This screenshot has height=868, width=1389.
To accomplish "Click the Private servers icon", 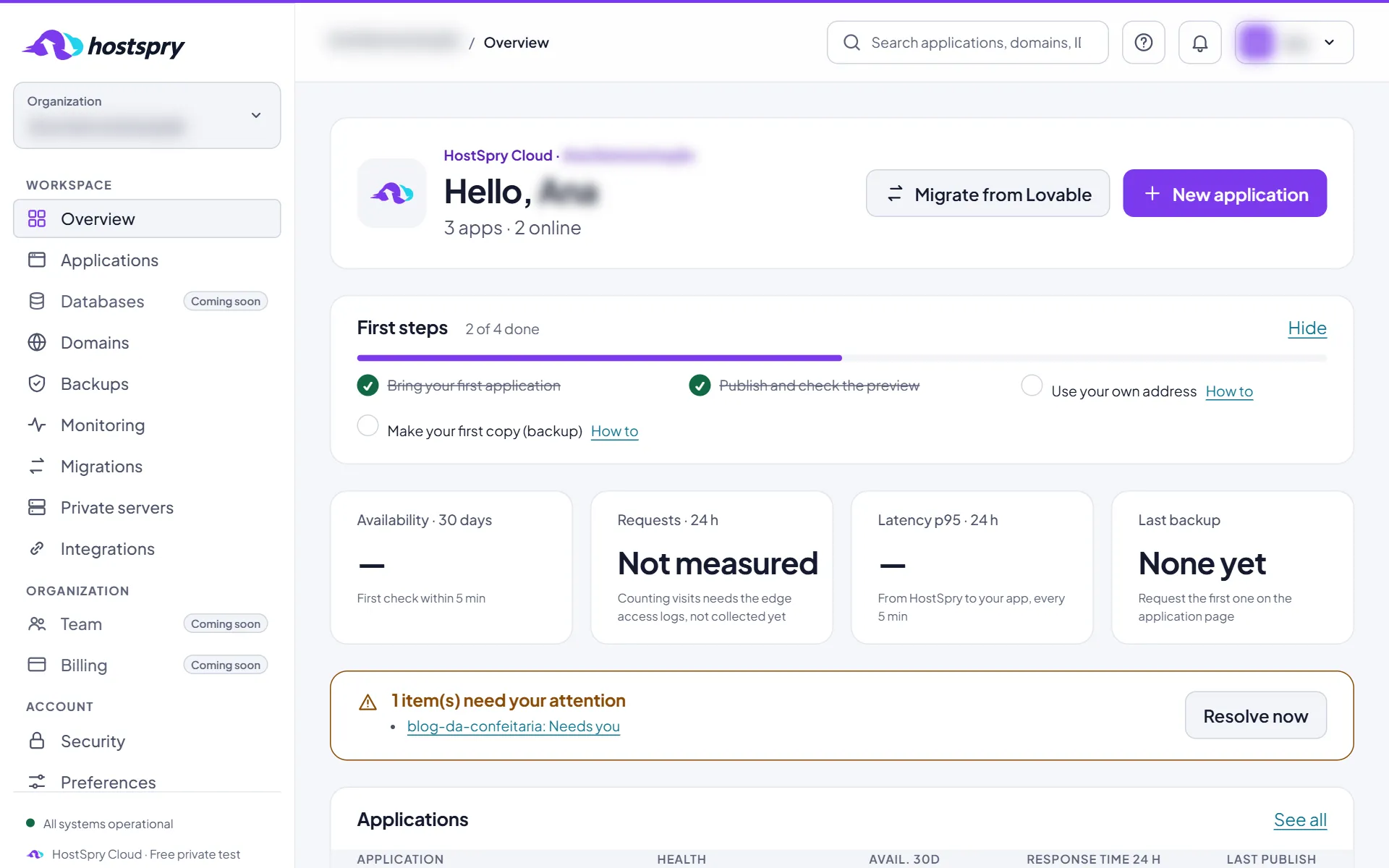I will [37, 507].
